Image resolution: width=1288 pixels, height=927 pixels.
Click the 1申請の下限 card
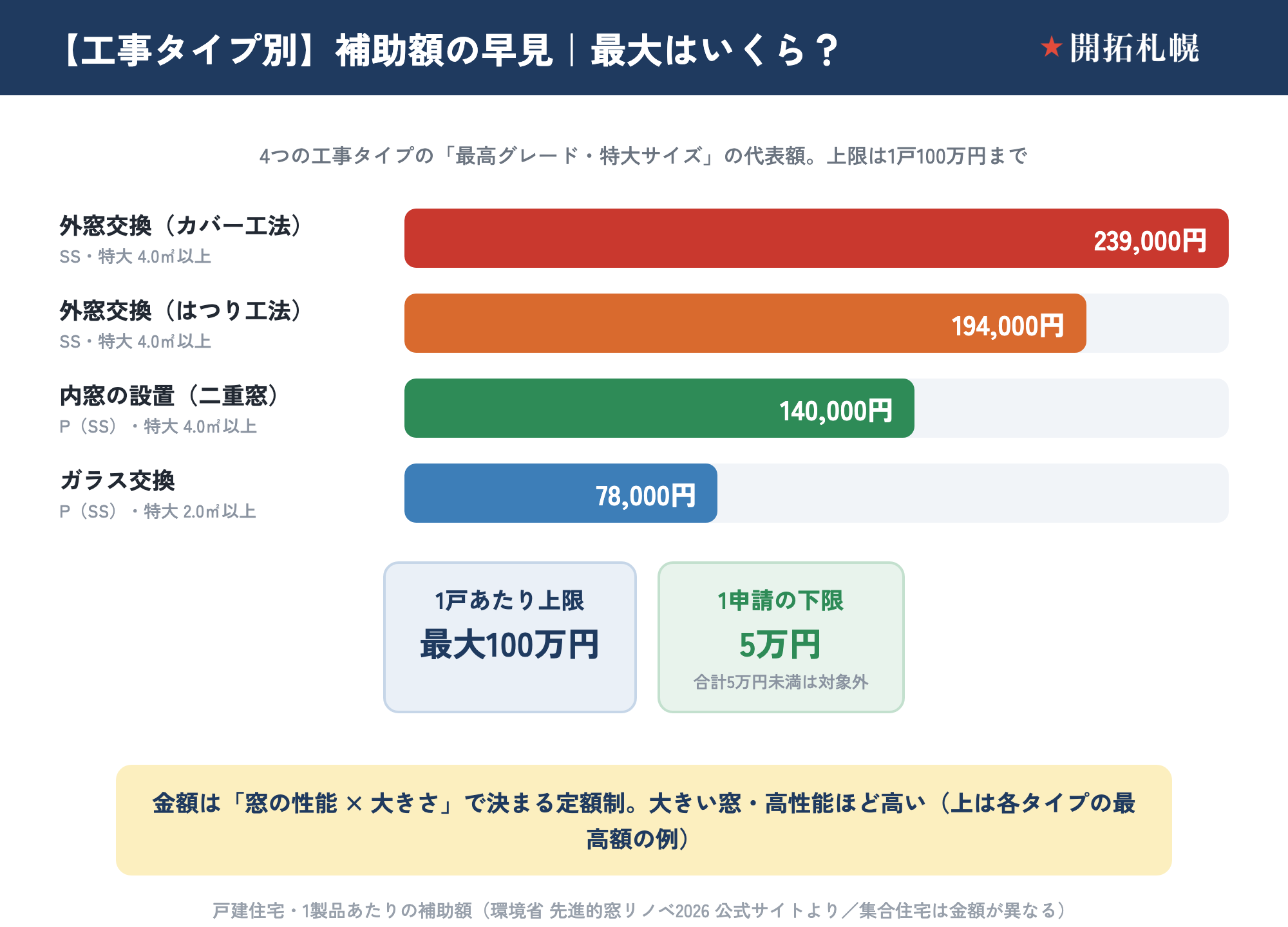click(x=781, y=637)
